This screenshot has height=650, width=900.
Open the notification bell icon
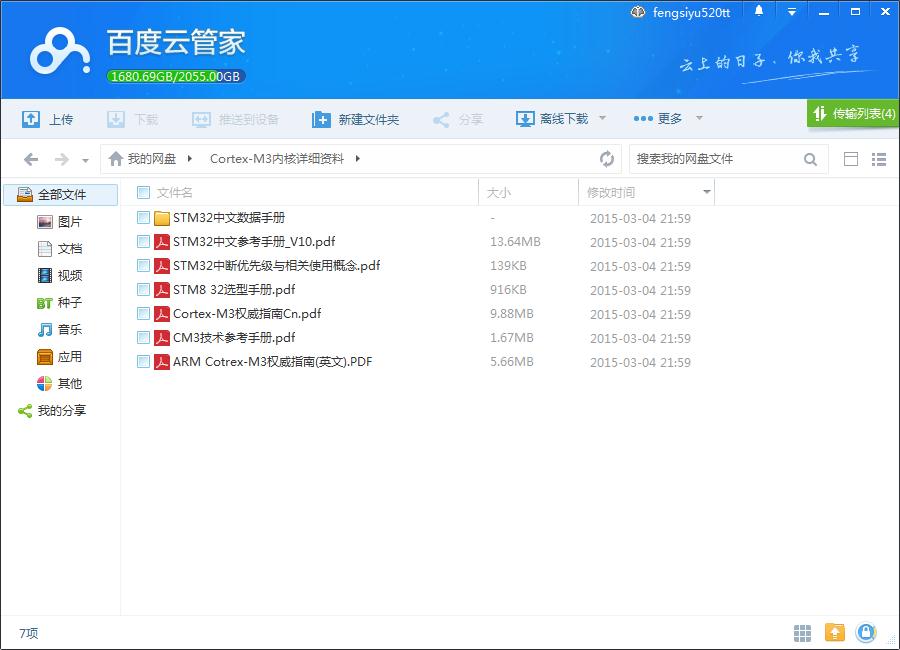tap(759, 11)
